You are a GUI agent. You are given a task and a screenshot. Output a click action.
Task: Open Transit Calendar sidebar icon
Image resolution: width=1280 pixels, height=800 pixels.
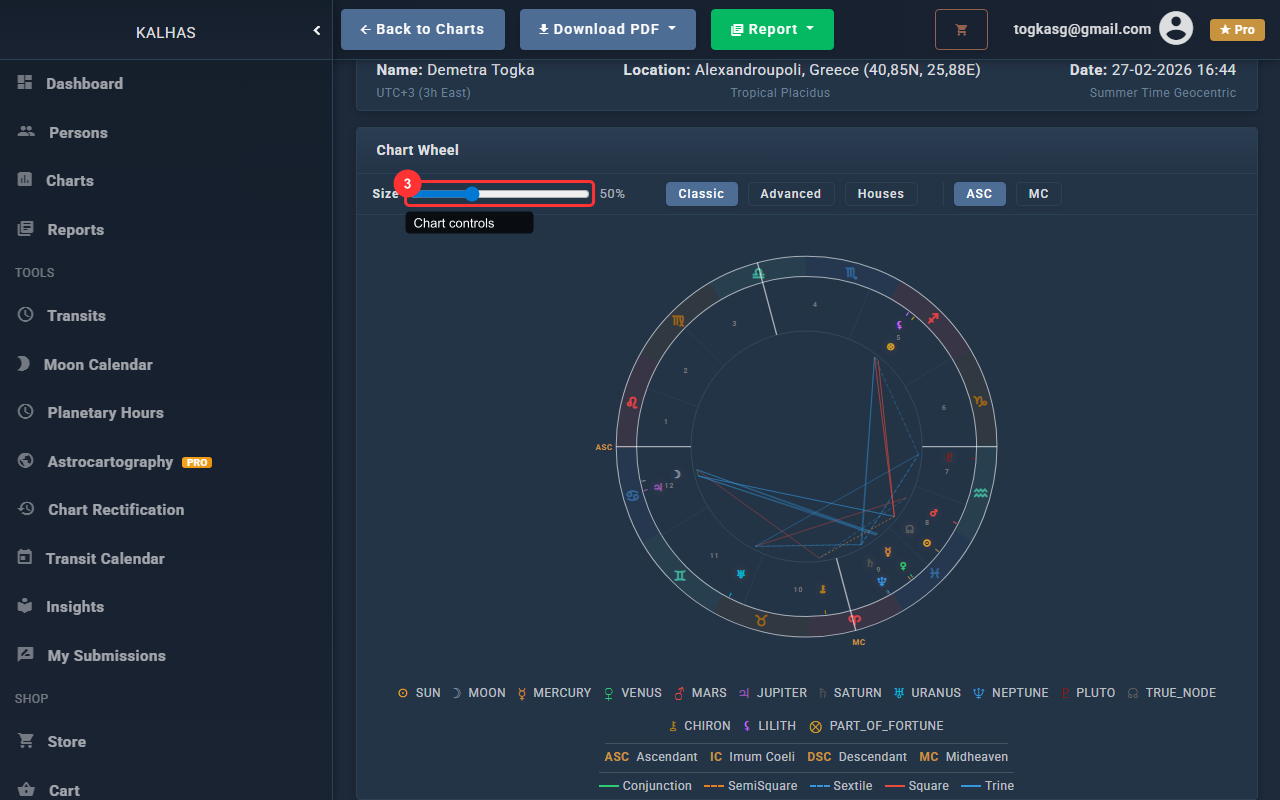click(25, 558)
